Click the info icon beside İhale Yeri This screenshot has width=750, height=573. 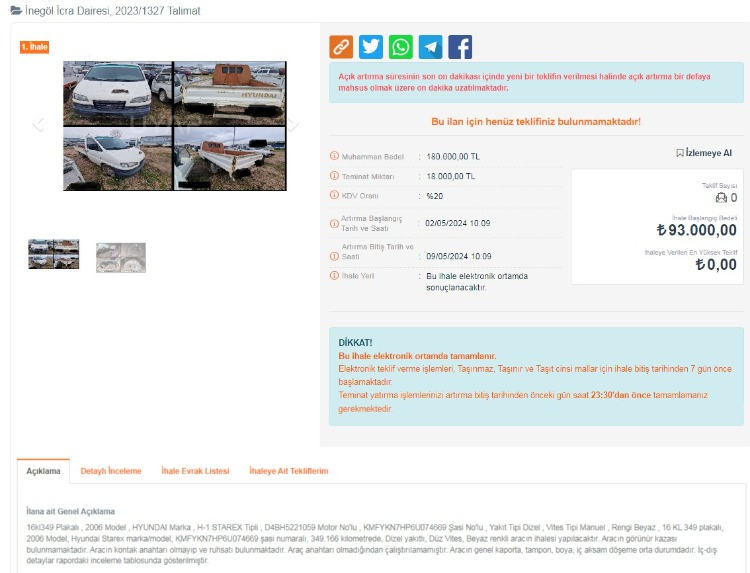tap(334, 275)
